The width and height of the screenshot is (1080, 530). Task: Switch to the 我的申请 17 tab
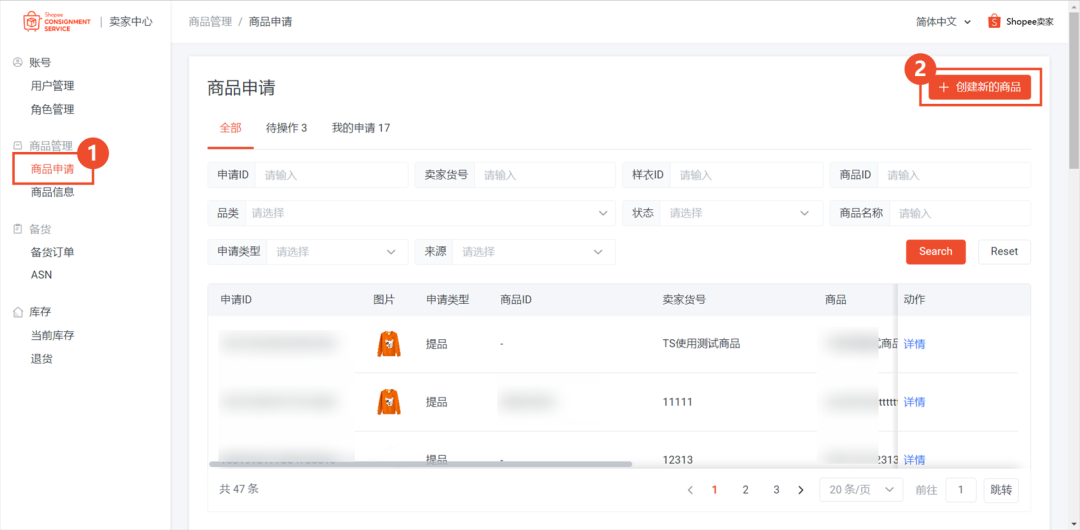tap(360, 128)
